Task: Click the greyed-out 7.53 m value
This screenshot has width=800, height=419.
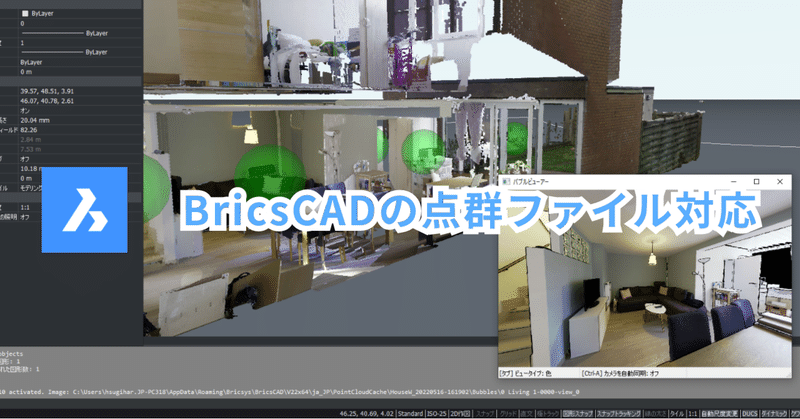Action: (x=31, y=149)
